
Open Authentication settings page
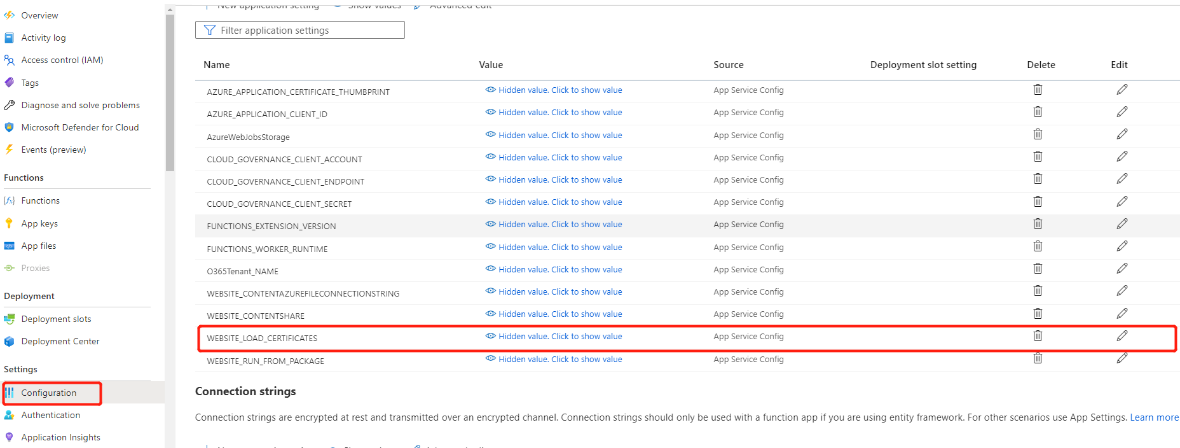pos(50,415)
